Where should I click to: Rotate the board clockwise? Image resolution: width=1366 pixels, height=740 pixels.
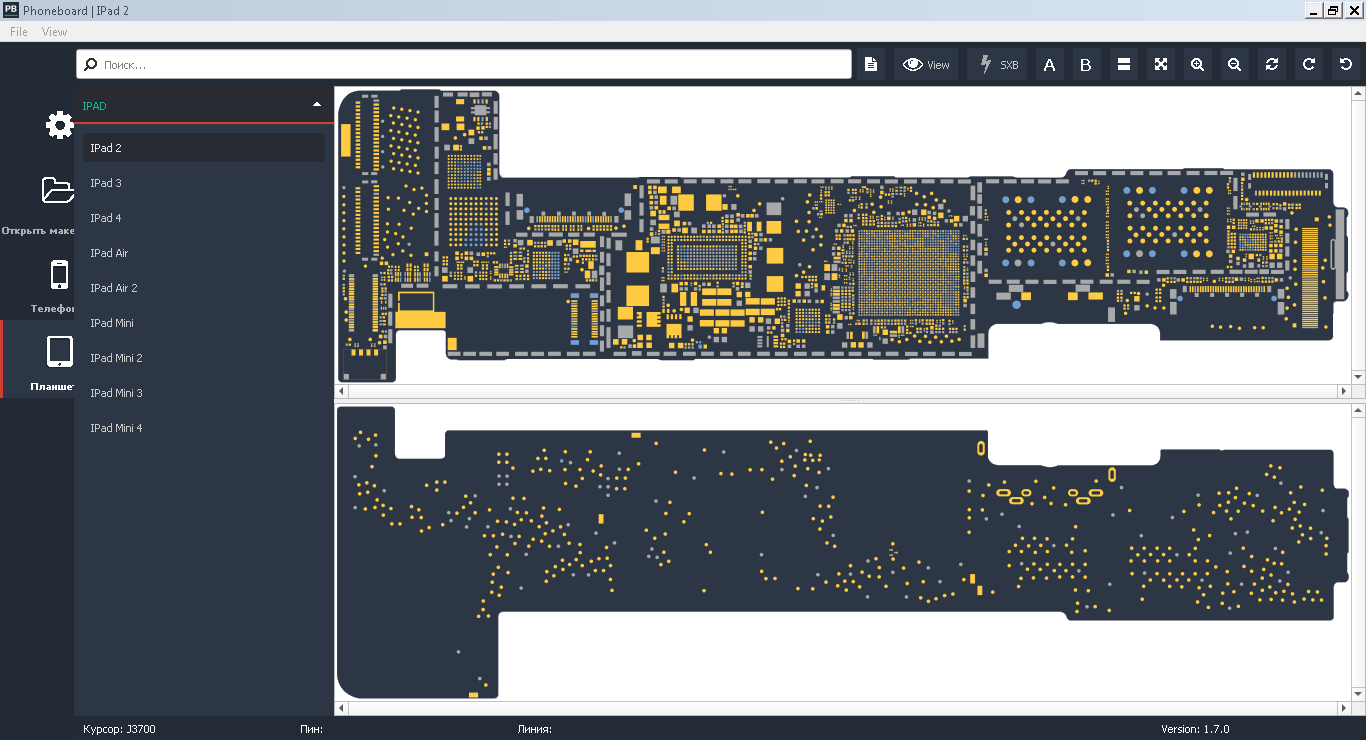[x=1308, y=65]
